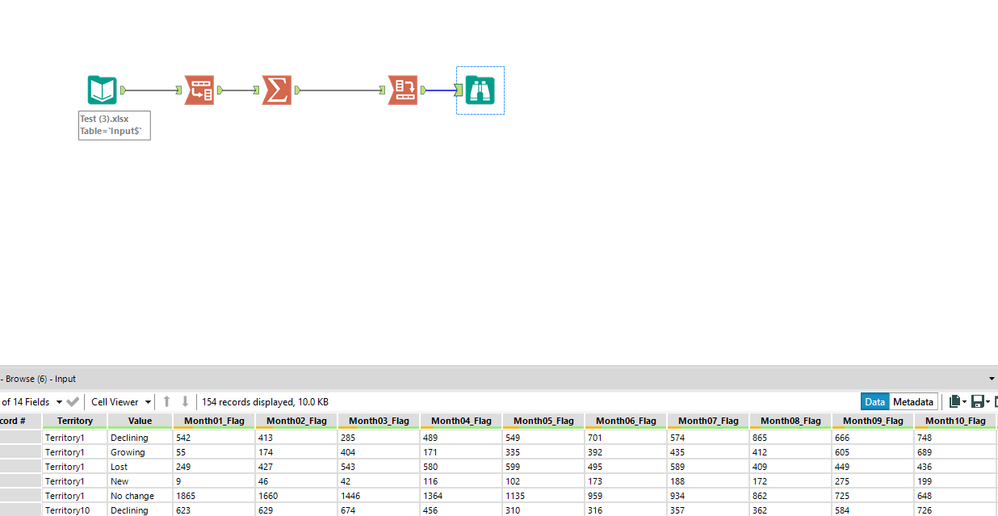Click the Month05_Flag column header
The width and height of the screenshot is (998, 516).
(x=544, y=421)
